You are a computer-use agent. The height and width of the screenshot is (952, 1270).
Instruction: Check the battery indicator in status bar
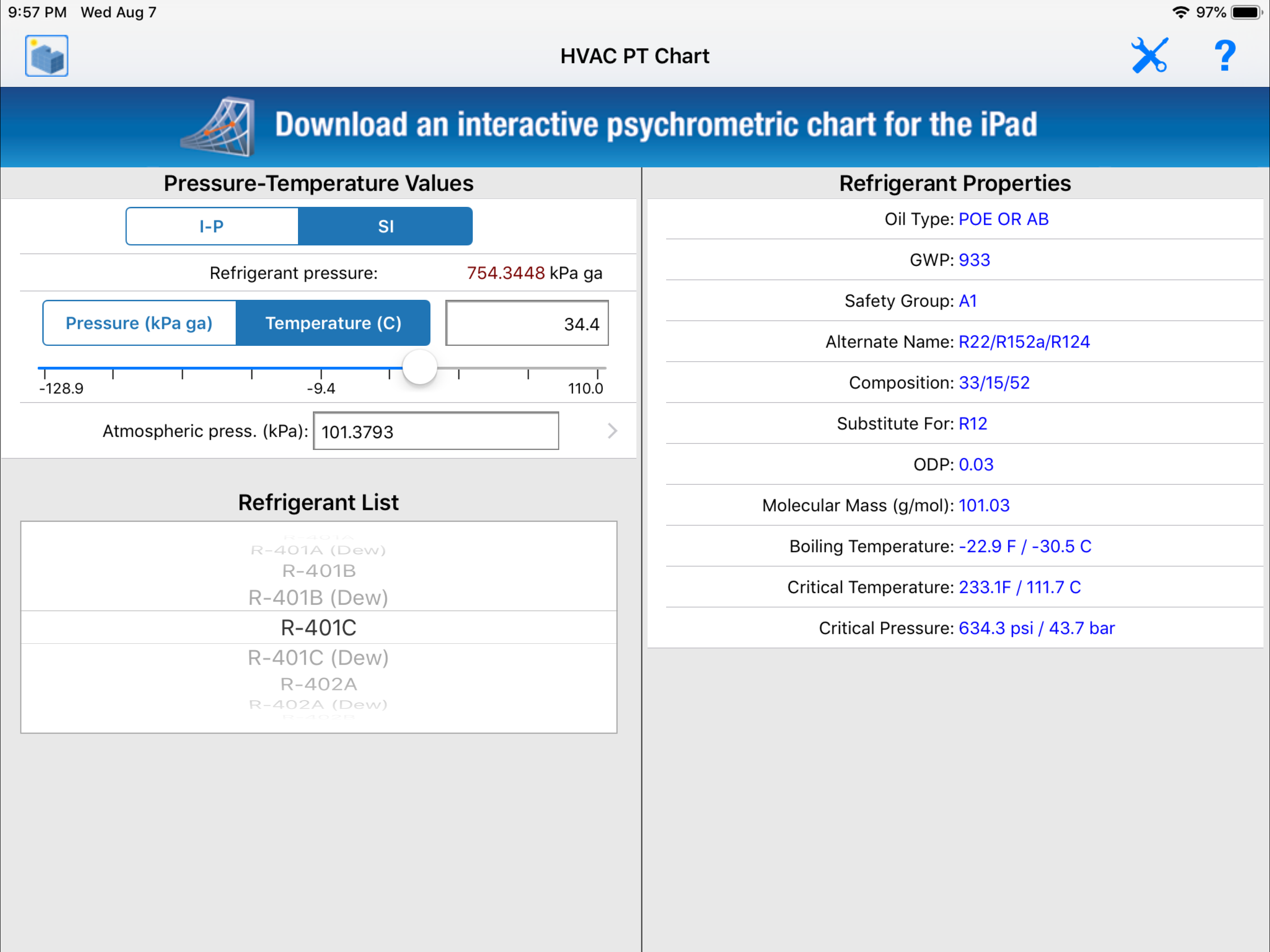(x=1245, y=12)
